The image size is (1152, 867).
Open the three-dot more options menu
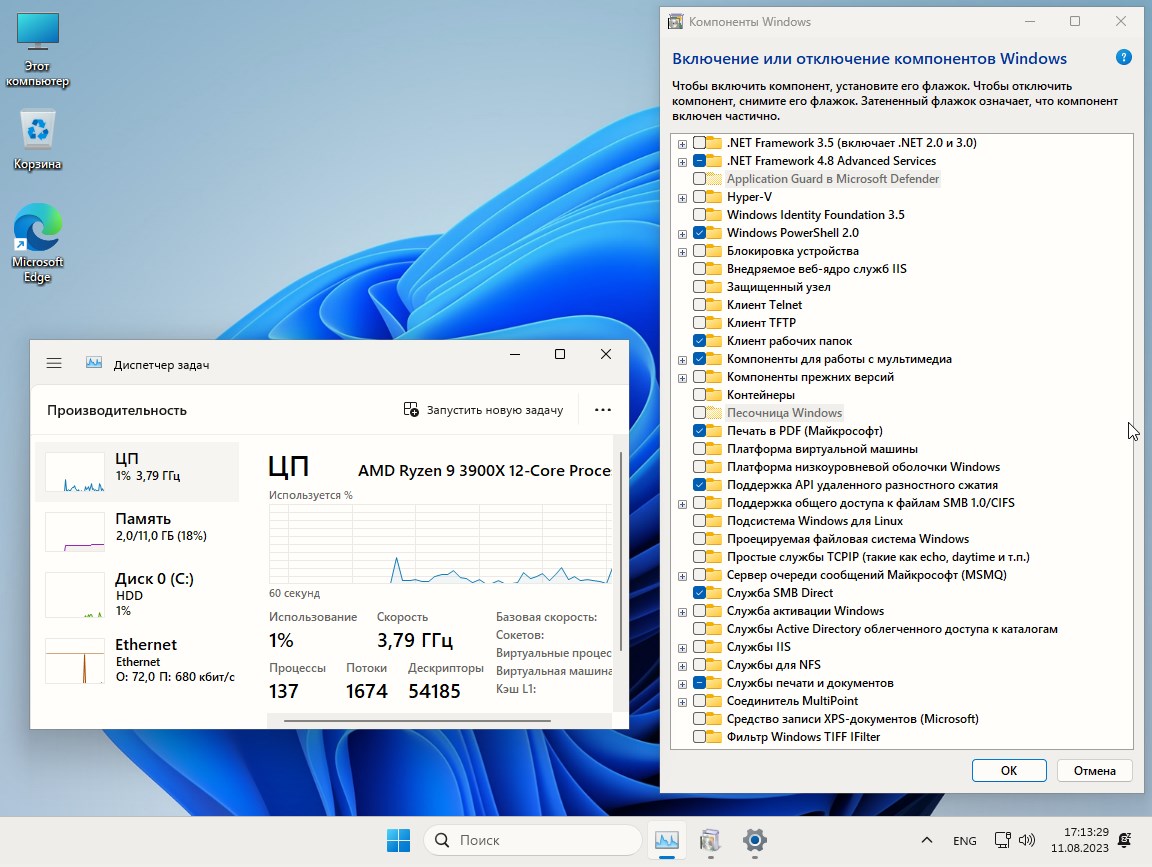pyautogui.click(x=602, y=410)
